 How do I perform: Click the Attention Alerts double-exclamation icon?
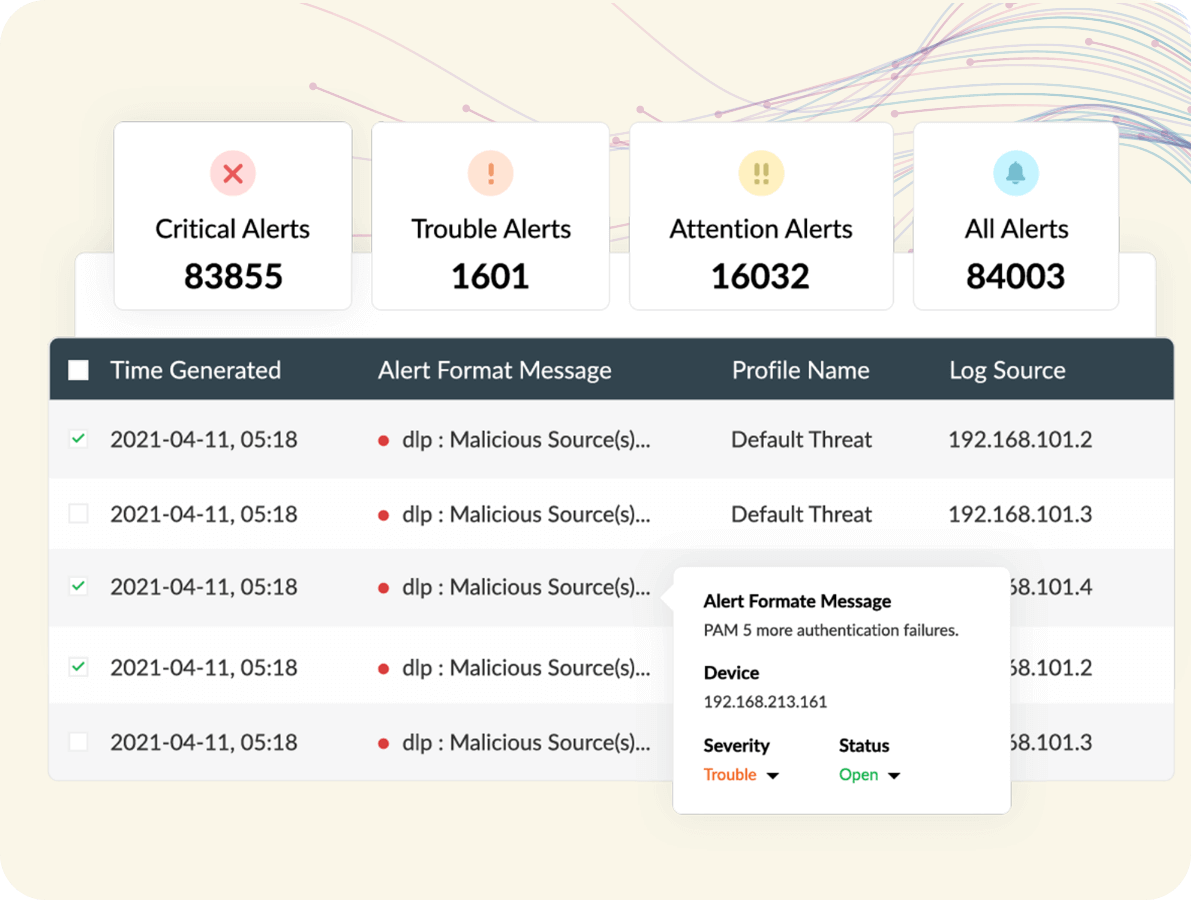pyautogui.click(x=761, y=173)
